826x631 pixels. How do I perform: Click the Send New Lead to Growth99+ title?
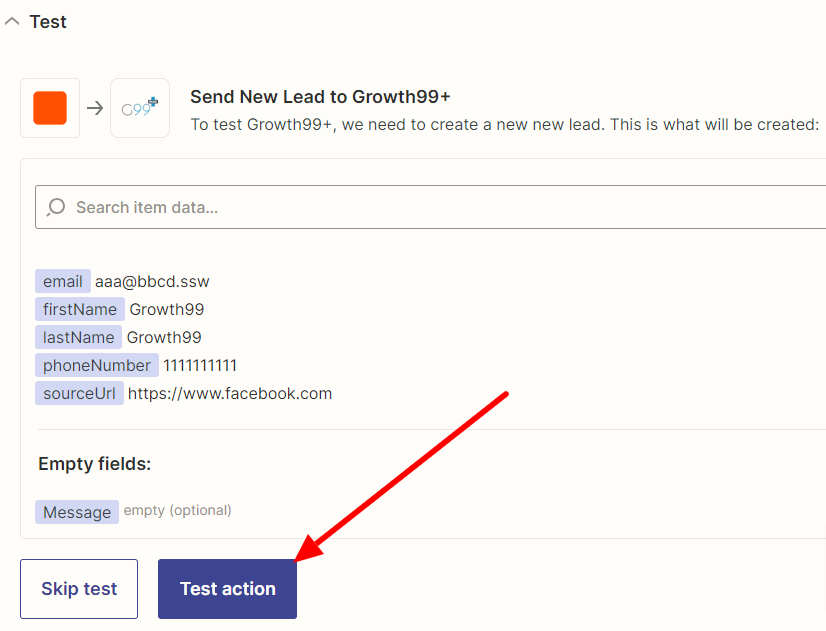pyautogui.click(x=320, y=97)
